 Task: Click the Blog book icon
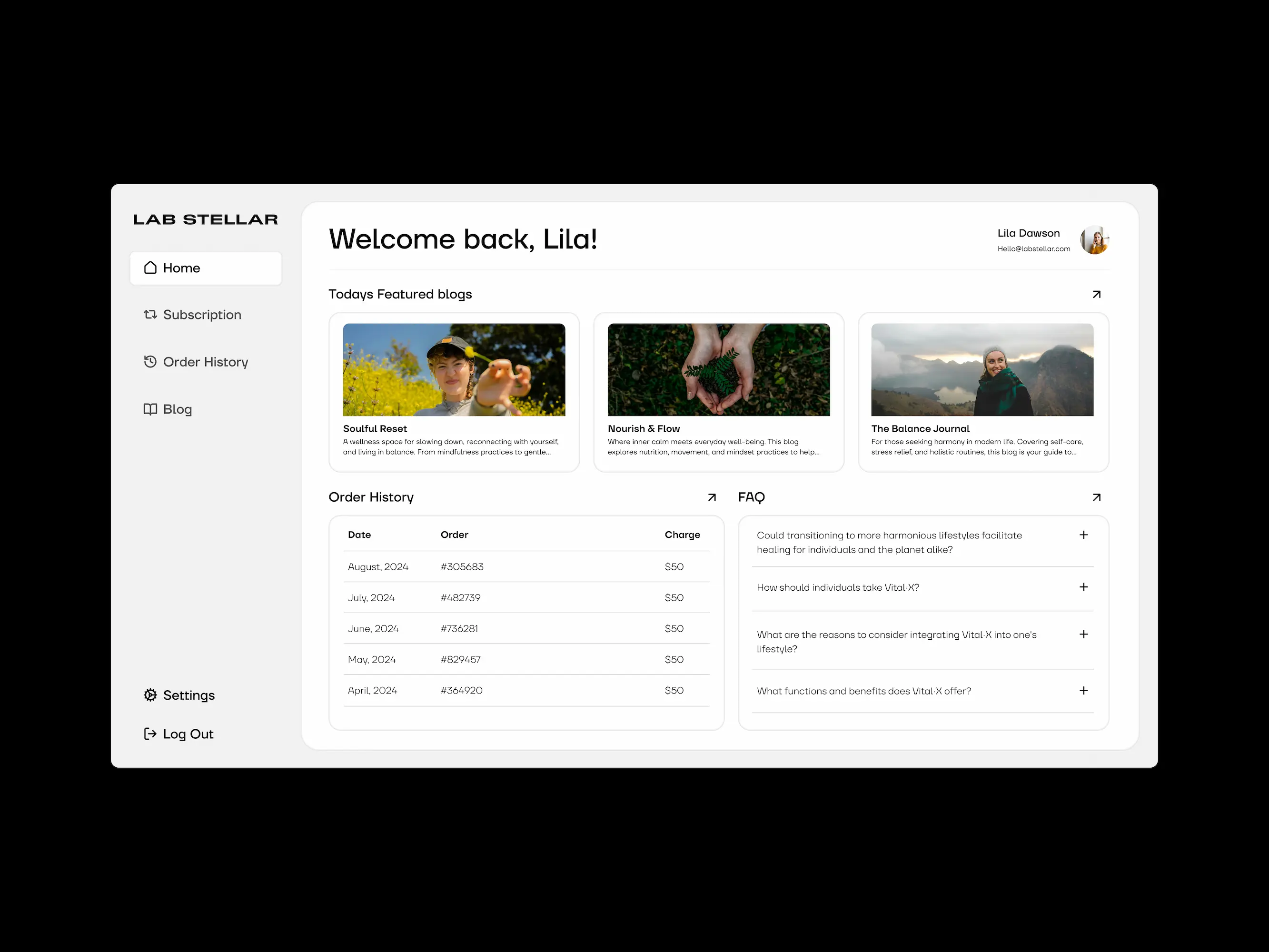[x=150, y=409]
